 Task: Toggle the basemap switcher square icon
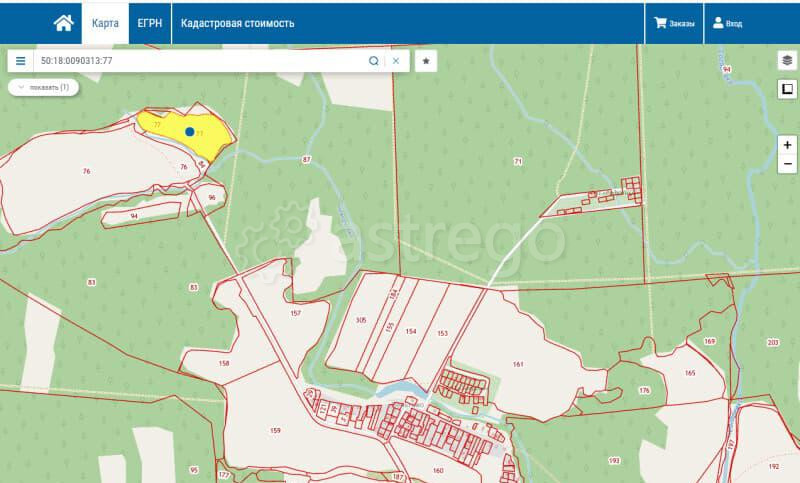point(787,89)
